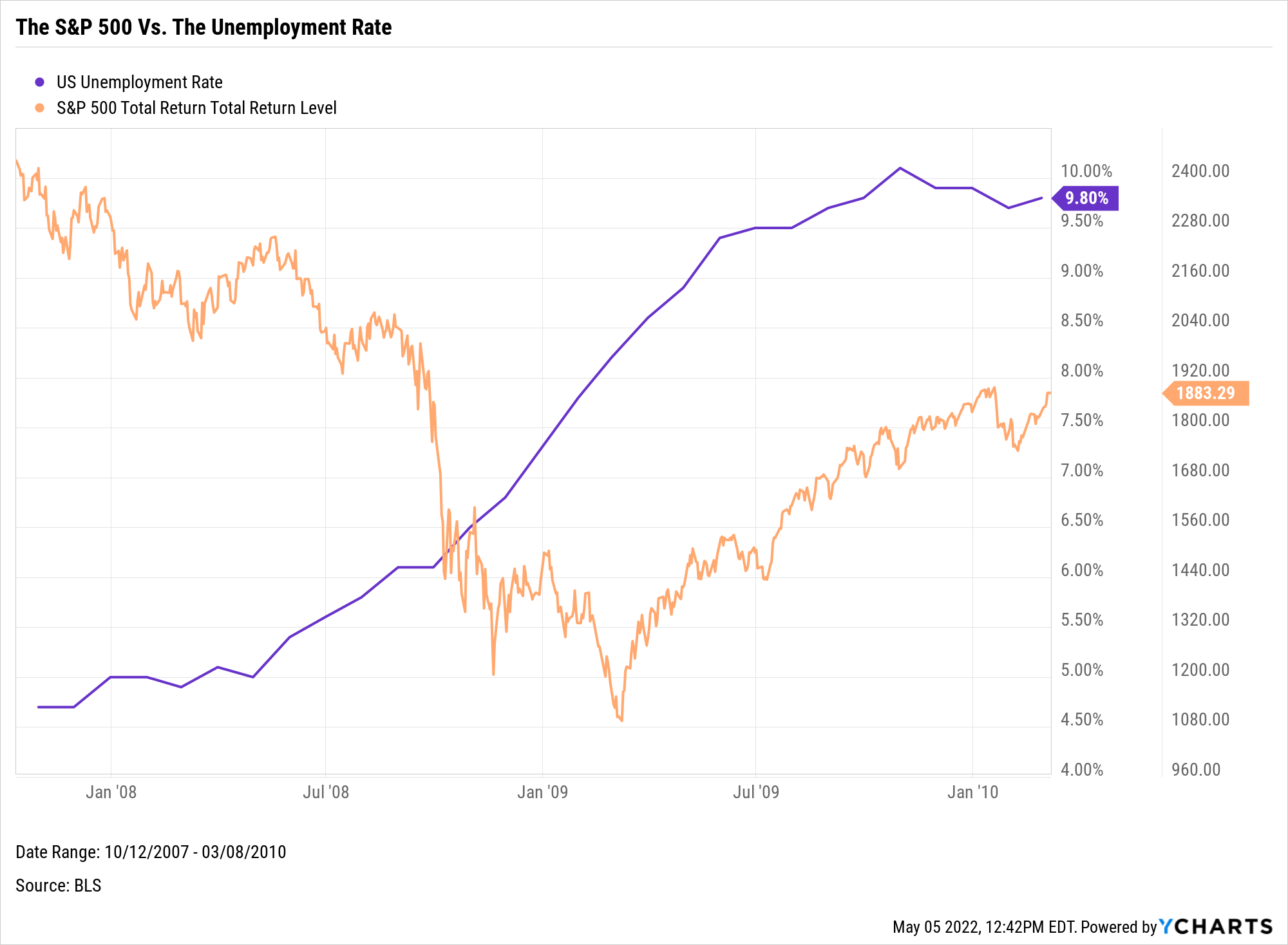Viewport: 1288px width, 945px height.
Task: Select the Jan '09 x-axis label
Action: pyautogui.click(x=542, y=792)
